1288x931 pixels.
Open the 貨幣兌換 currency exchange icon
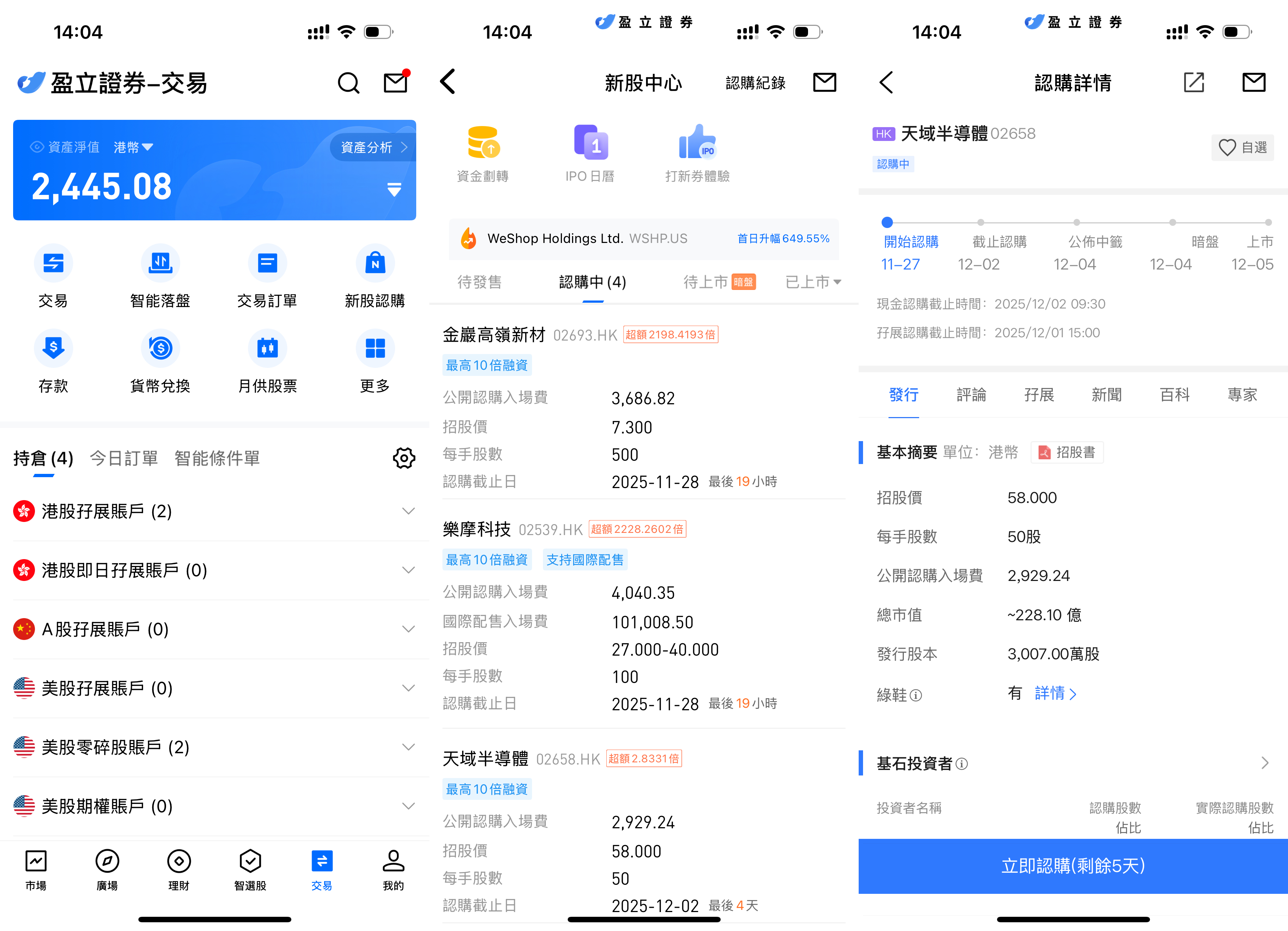(160, 348)
